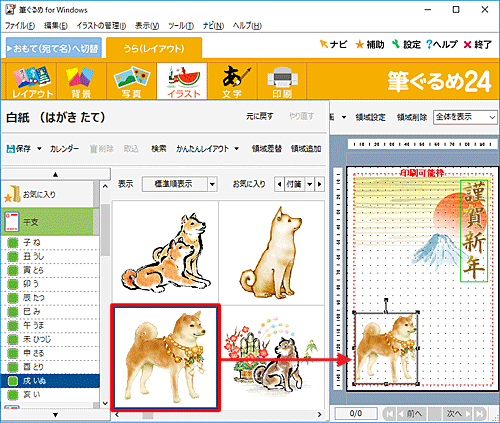The image size is (500, 423).
Task: Select the 子 ね zodiac item
Action: tap(50, 242)
